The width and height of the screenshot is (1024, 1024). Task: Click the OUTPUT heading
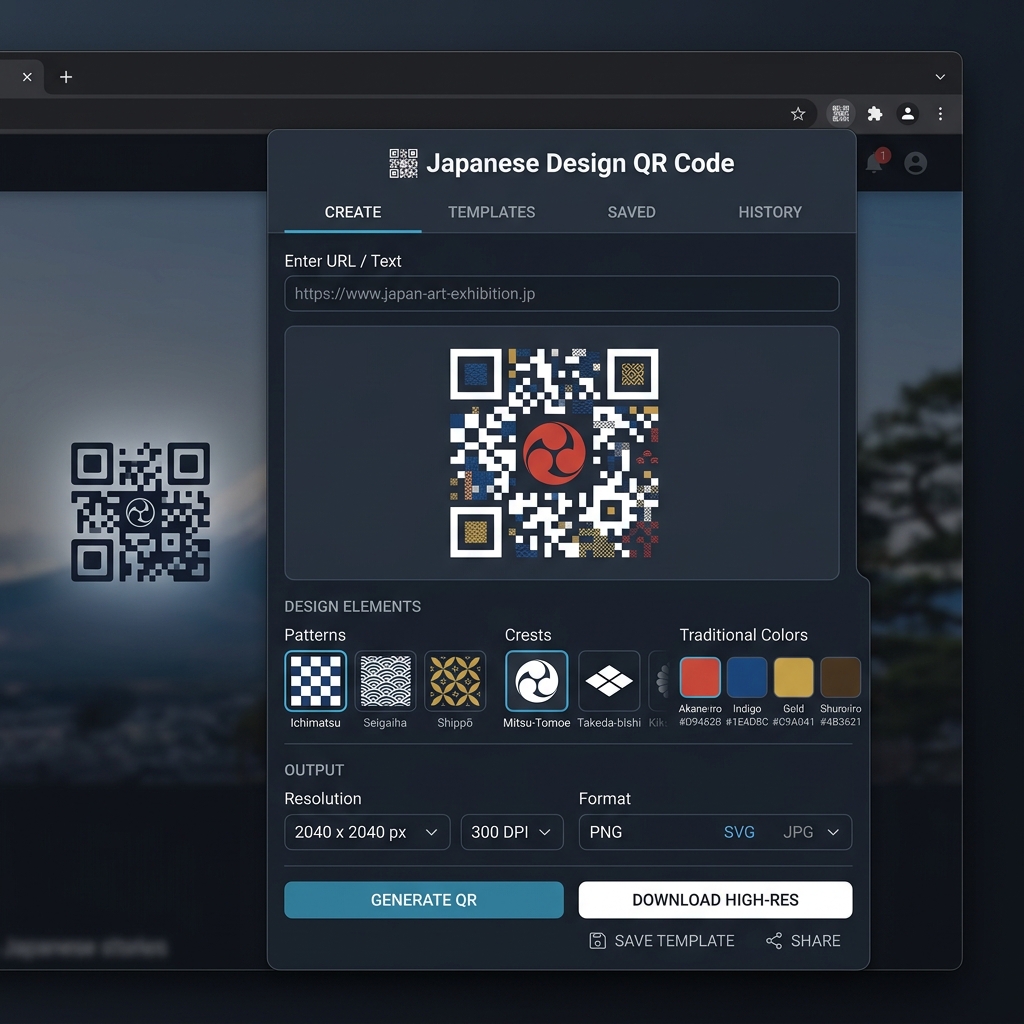click(314, 770)
